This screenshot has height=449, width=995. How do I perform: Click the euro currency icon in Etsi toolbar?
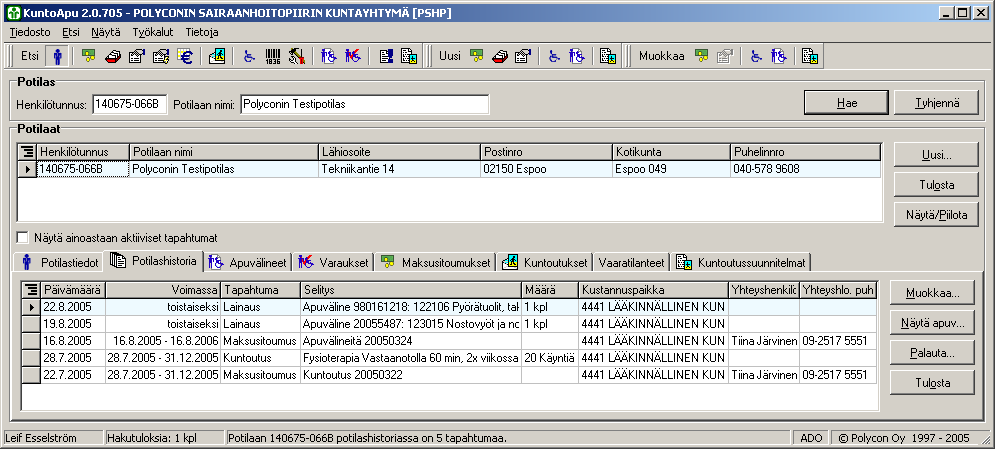185,56
